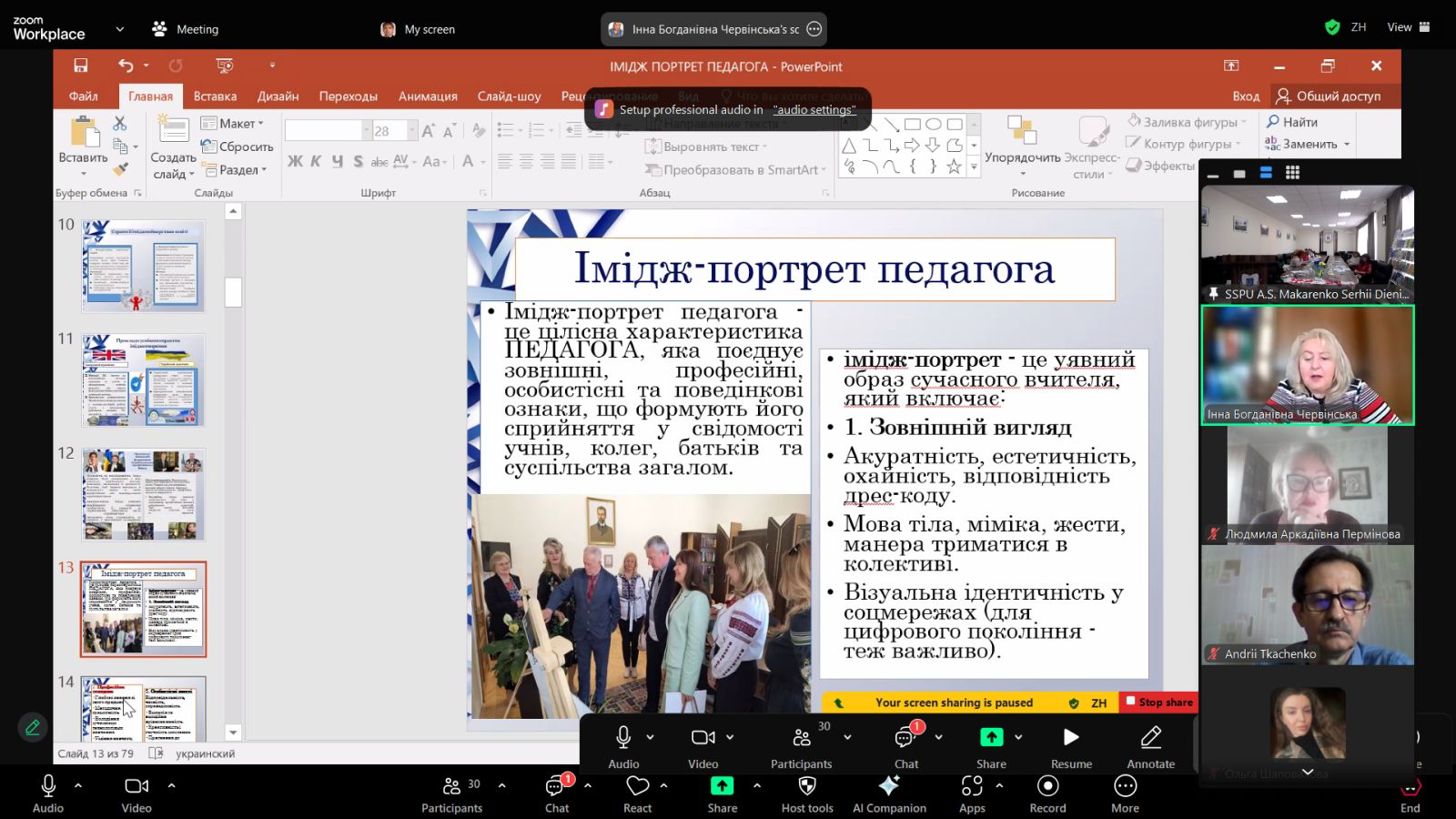The image size is (1456, 819).
Task: Toggle strikethrough abc formatting
Action: (379, 161)
